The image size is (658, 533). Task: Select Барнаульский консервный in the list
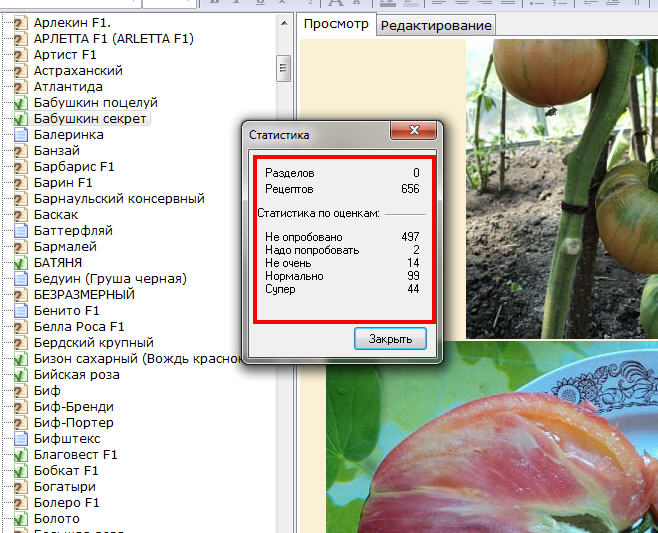(119, 199)
